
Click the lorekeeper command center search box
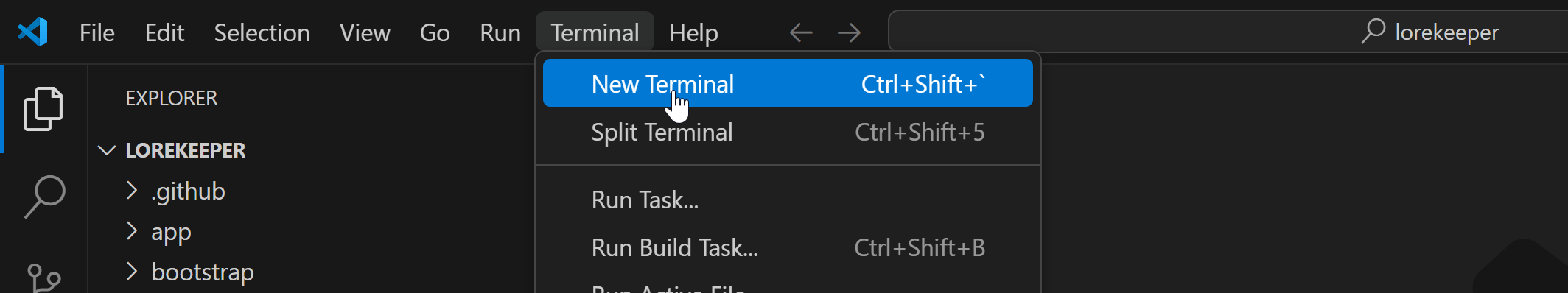(1228, 32)
